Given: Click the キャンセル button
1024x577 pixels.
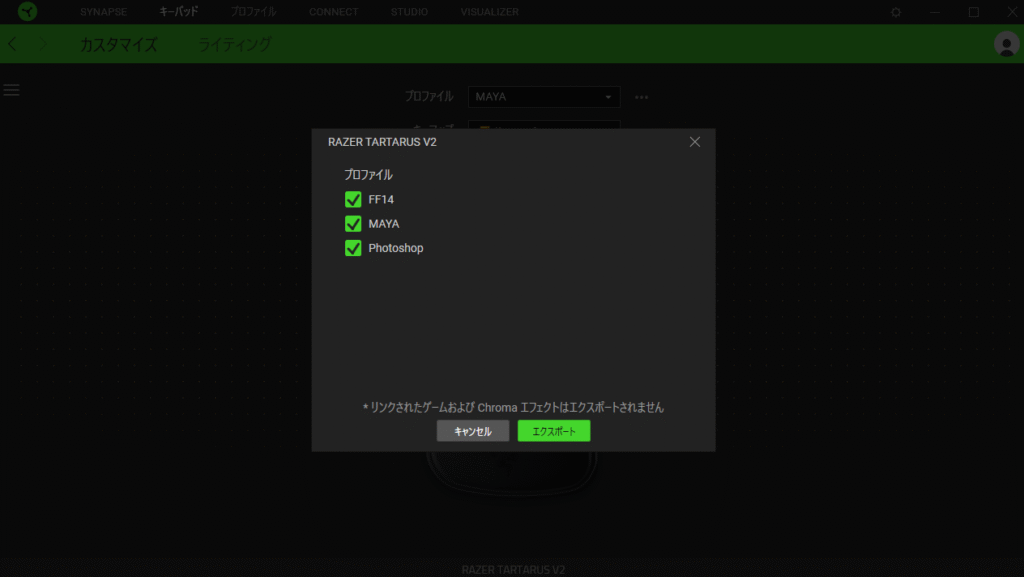Looking at the screenshot, I should point(473,431).
